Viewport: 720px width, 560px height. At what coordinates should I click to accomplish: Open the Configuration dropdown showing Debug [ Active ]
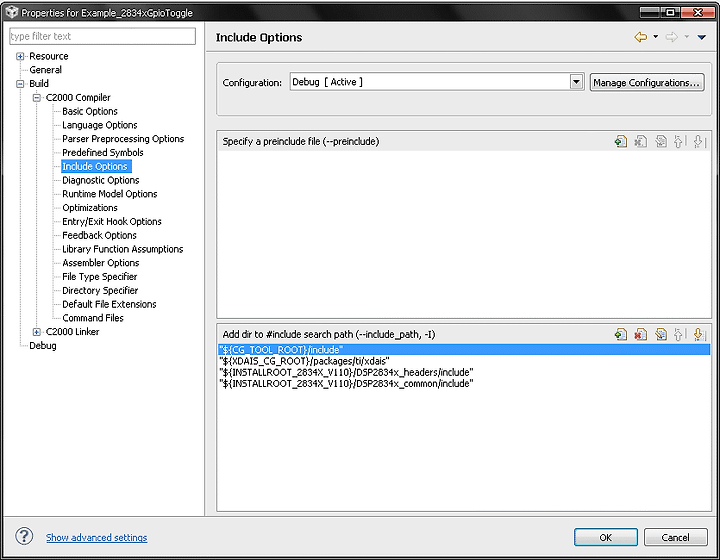click(576, 82)
